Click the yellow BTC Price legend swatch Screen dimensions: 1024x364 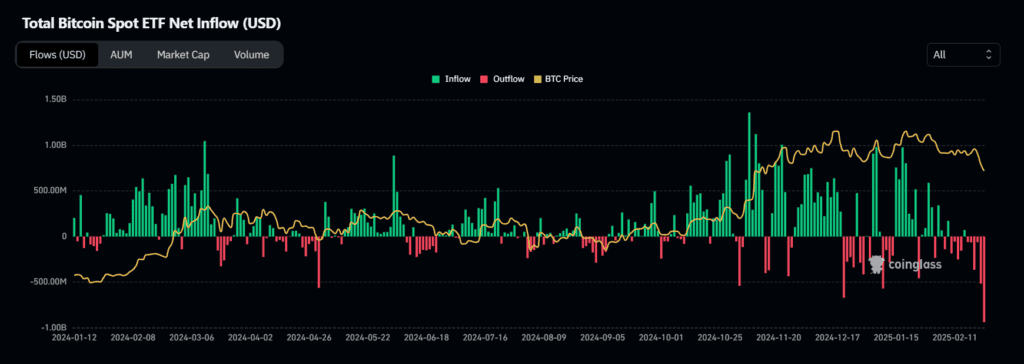537,79
